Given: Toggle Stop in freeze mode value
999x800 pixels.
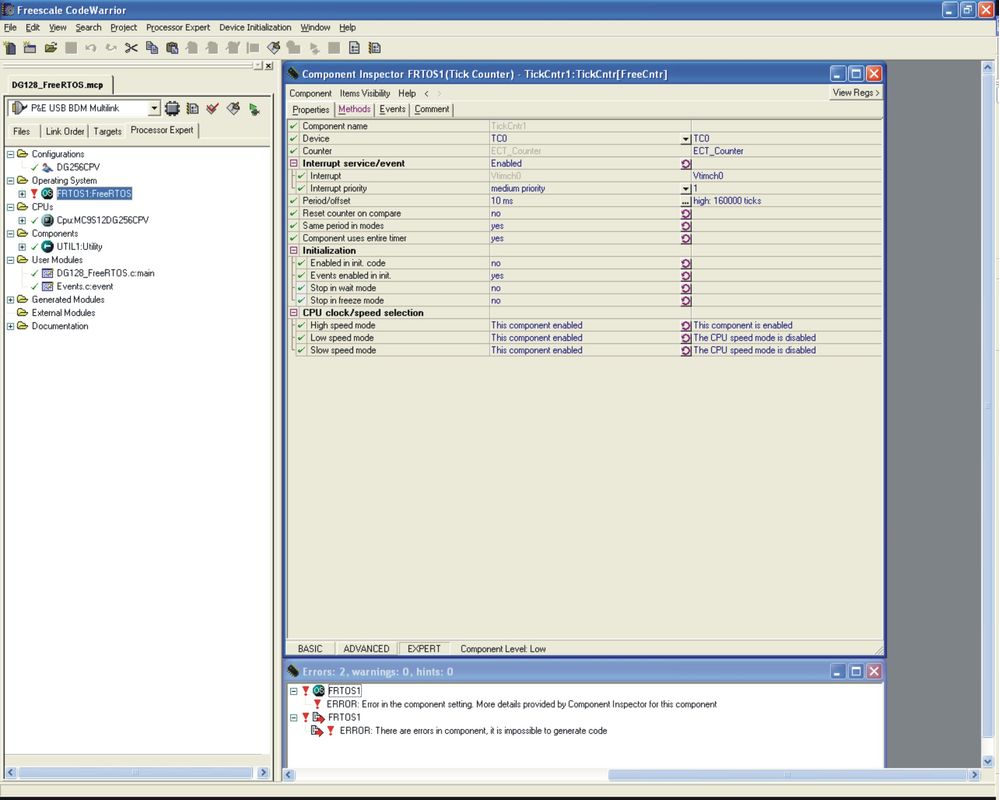Looking at the screenshot, I should click(x=686, y=301).
